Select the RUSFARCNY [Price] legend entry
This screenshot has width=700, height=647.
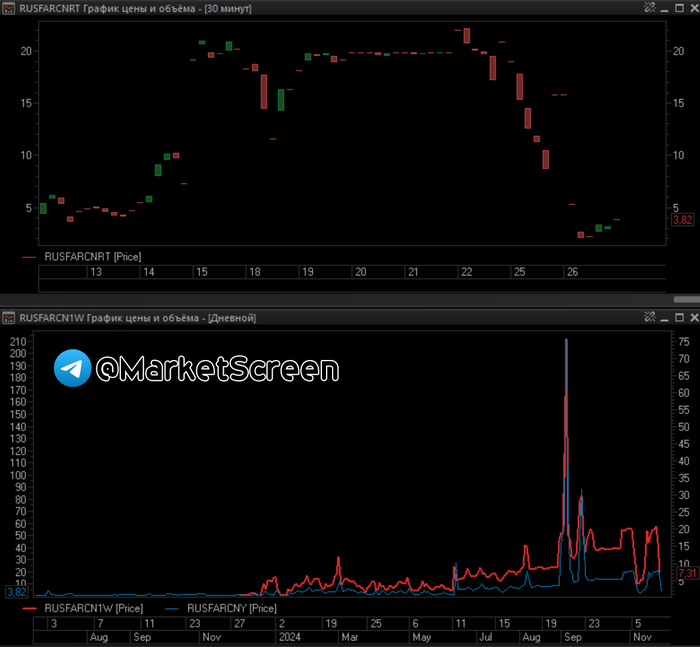[232, 608]
